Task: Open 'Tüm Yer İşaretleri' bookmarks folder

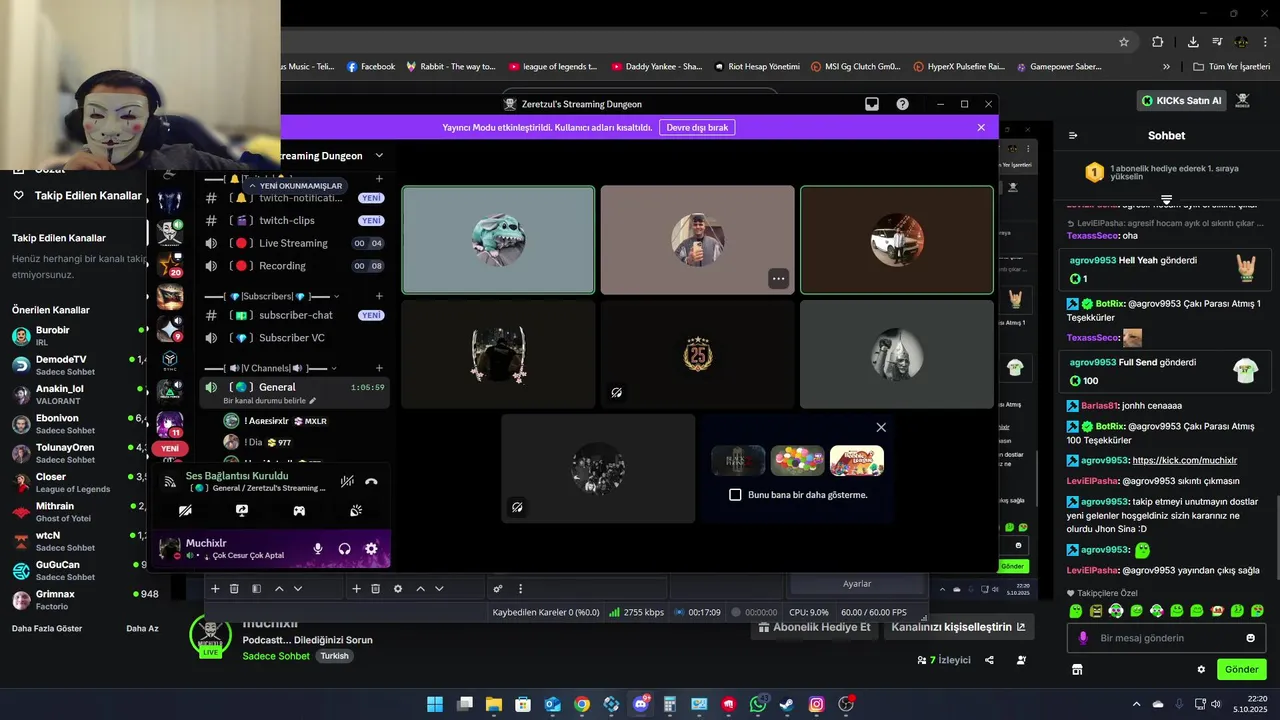Action: [x=1231, y=67]
